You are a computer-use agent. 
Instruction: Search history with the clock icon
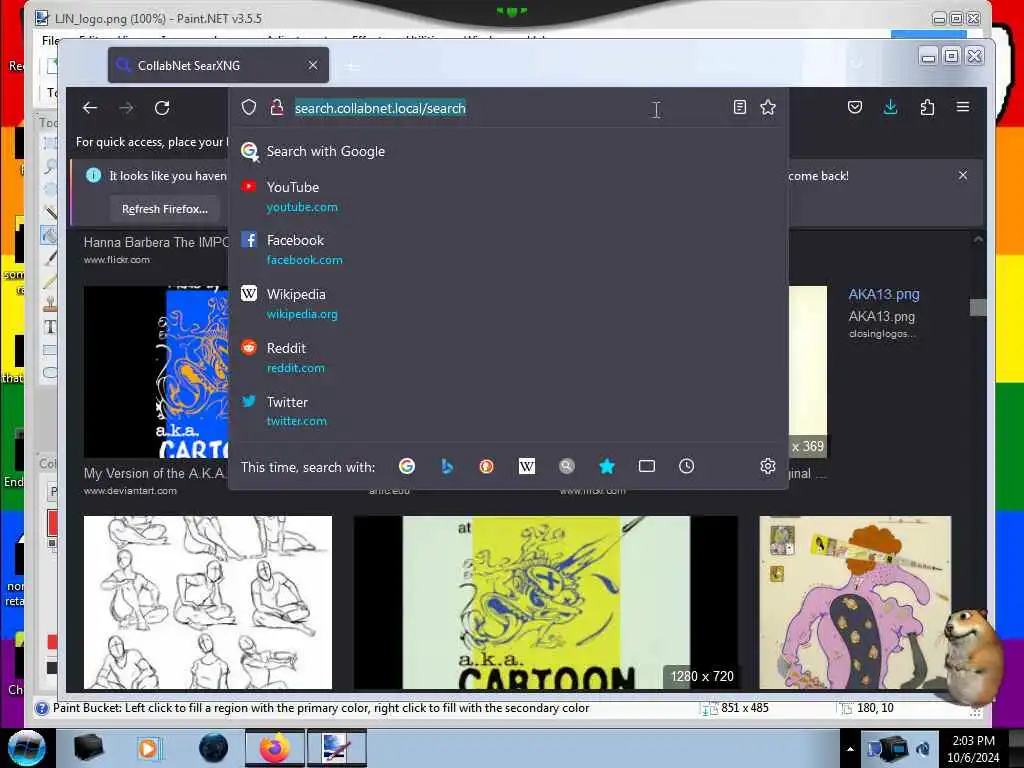[x=686, y=466]
